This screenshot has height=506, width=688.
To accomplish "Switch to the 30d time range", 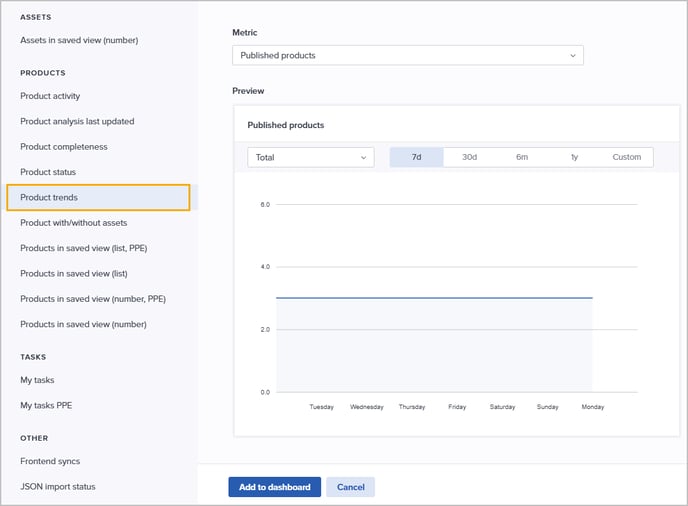I will click(469, 158).
